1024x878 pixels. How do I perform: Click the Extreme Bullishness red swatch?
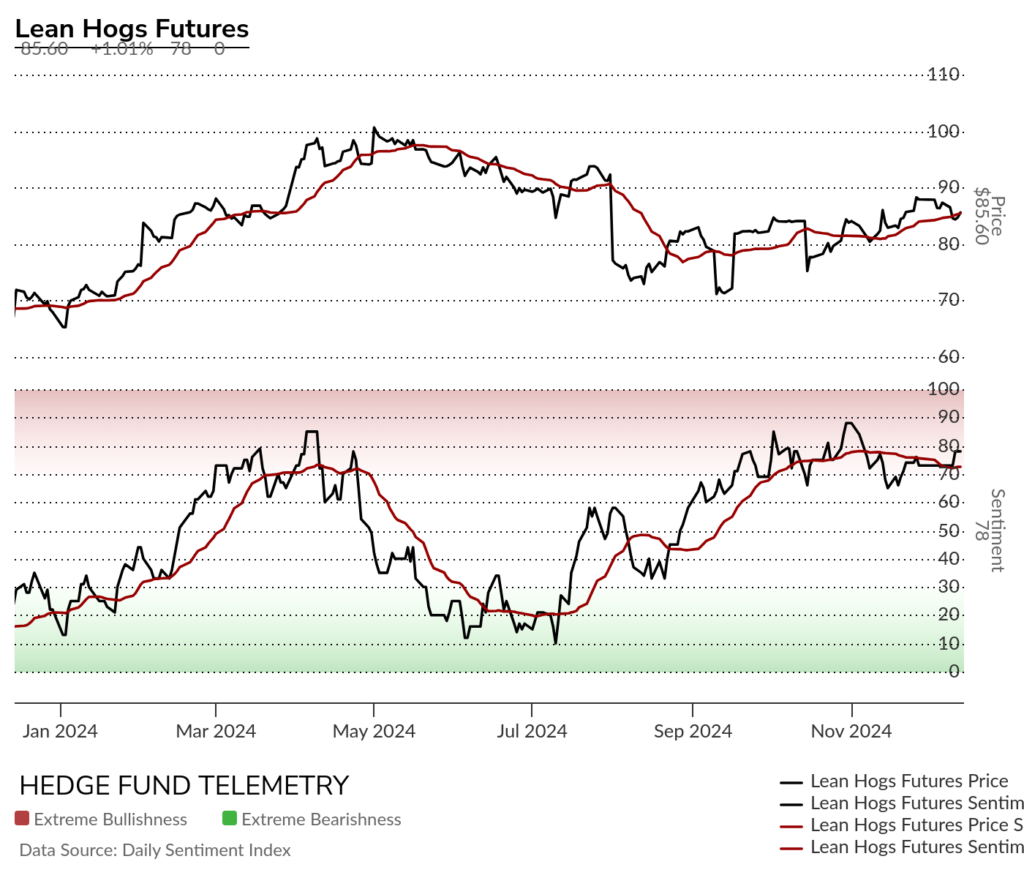click(22, 818)
